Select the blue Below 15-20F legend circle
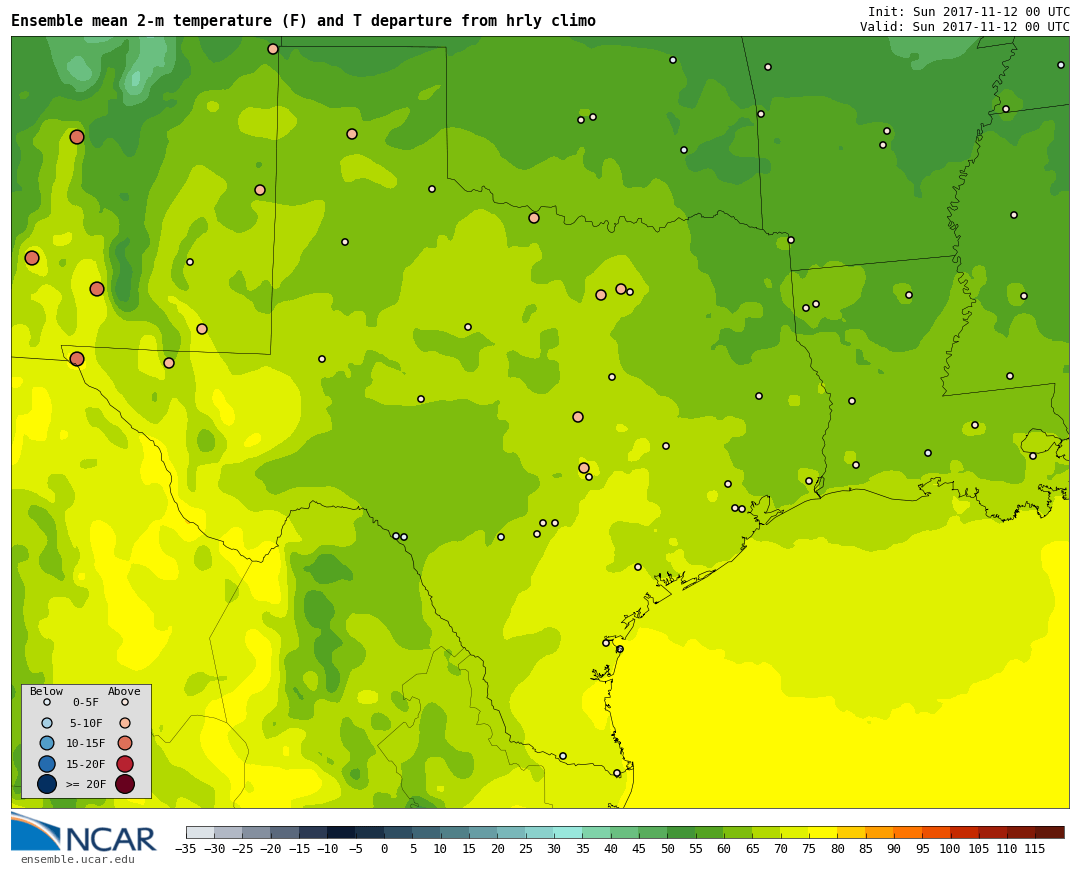1080x871 pixels. pyautogui.click(x=47, y=764)
